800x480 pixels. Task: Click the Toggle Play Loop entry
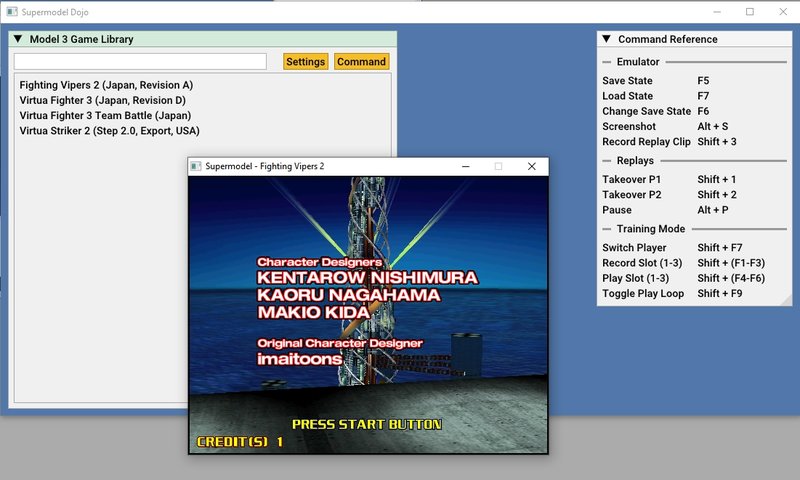[x=643, y=294]
